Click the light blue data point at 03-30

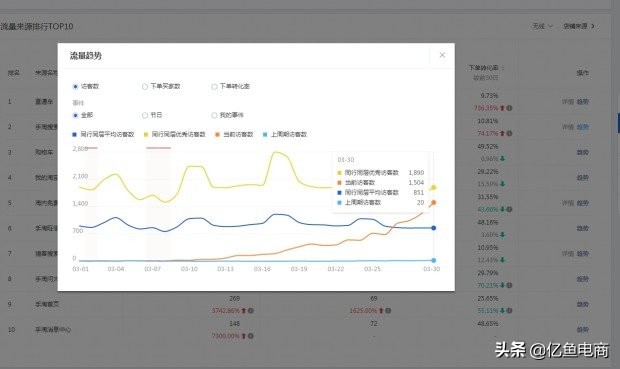(433, 260)
